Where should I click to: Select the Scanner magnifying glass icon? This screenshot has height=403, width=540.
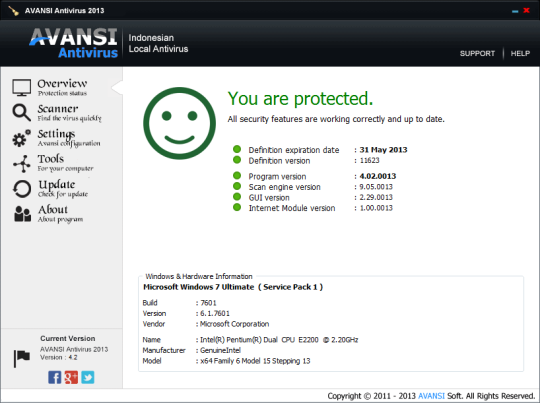click(x=21, y=113)
